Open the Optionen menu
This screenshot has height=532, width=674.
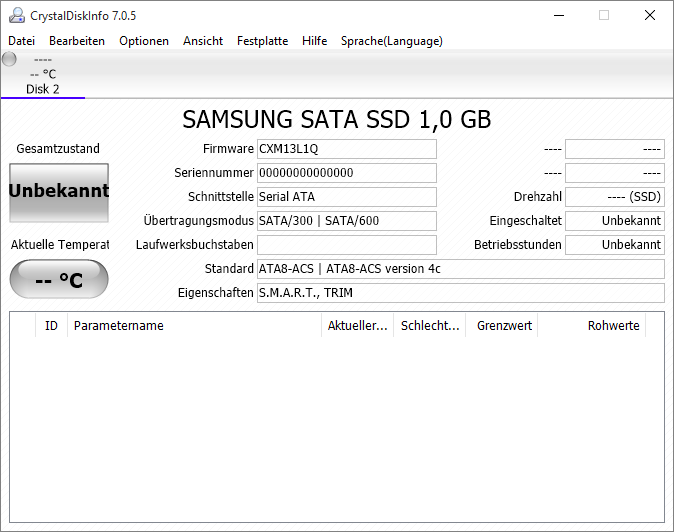point(144,41)
